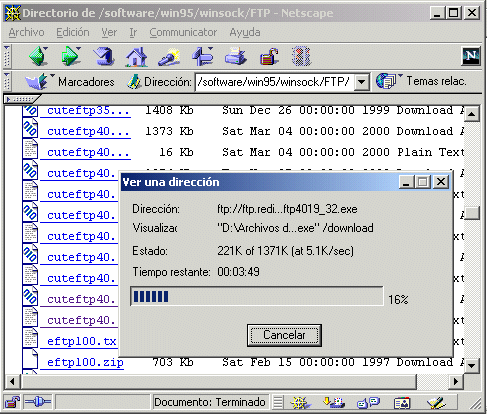Image resolution: width=487 pixels, height=414 pixels.
Task: Open the Marcadores bookmarks icon
Action: coord(37,81)
